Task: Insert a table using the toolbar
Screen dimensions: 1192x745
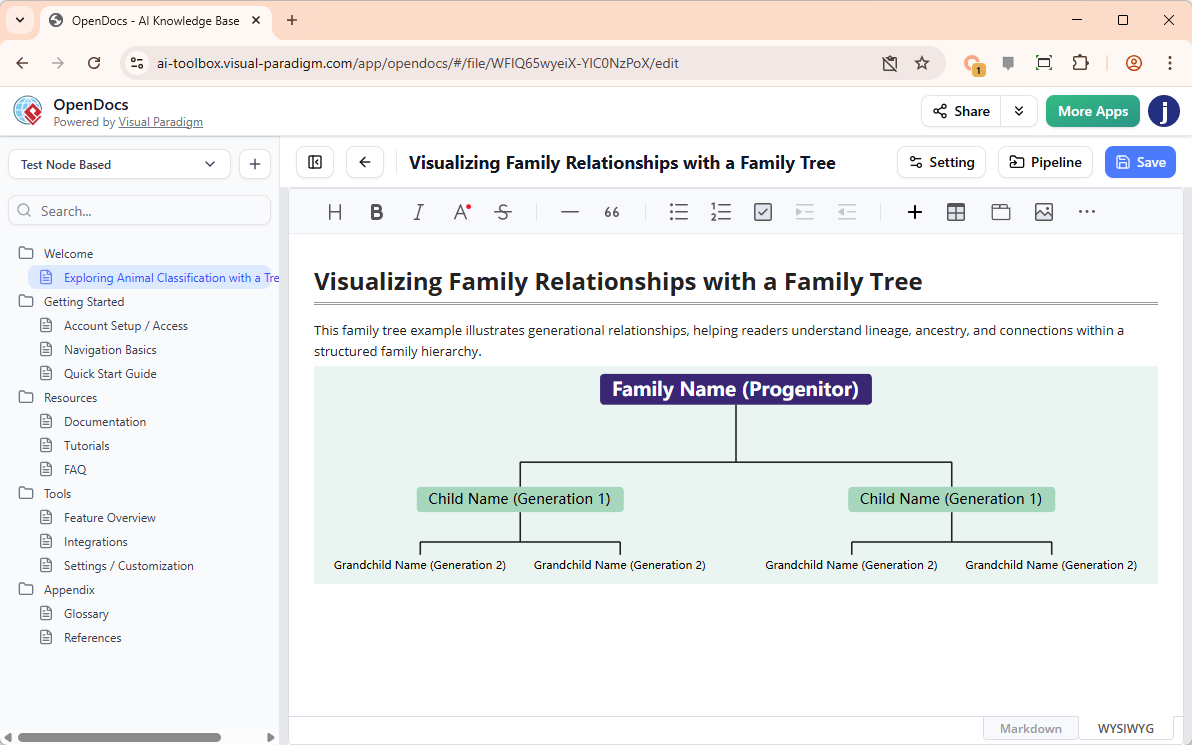Action: [x=956, y=212]
